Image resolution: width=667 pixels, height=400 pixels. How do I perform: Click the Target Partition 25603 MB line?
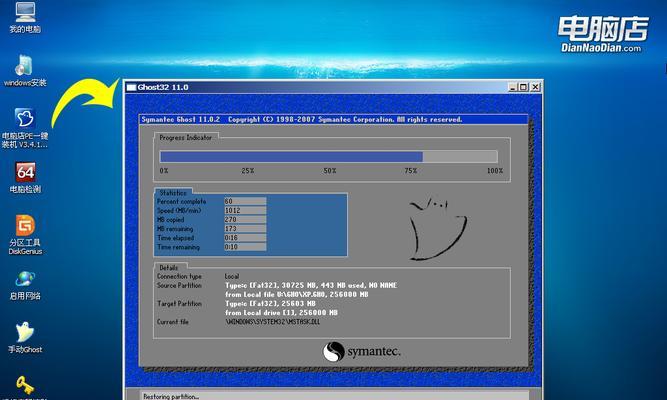pyautogui.click(x=270, y=303)
